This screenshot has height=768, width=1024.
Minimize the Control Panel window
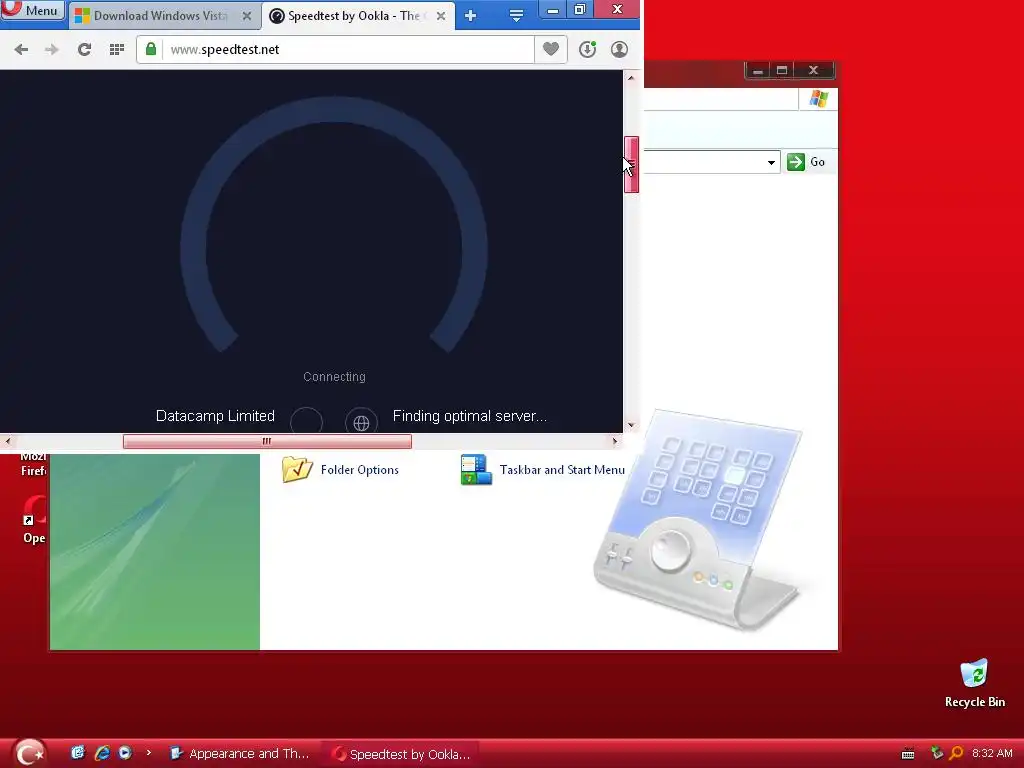tap(758, 71)
